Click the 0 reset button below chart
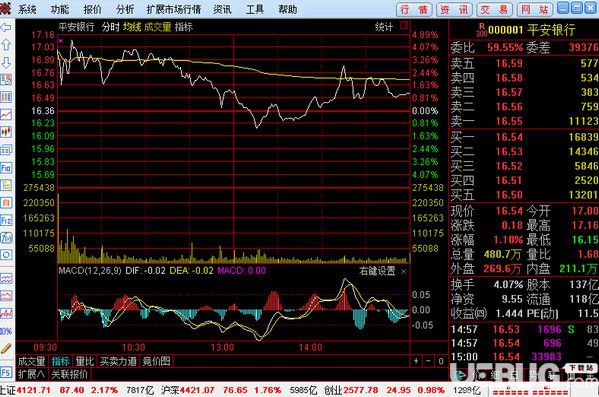 point(441,361)
